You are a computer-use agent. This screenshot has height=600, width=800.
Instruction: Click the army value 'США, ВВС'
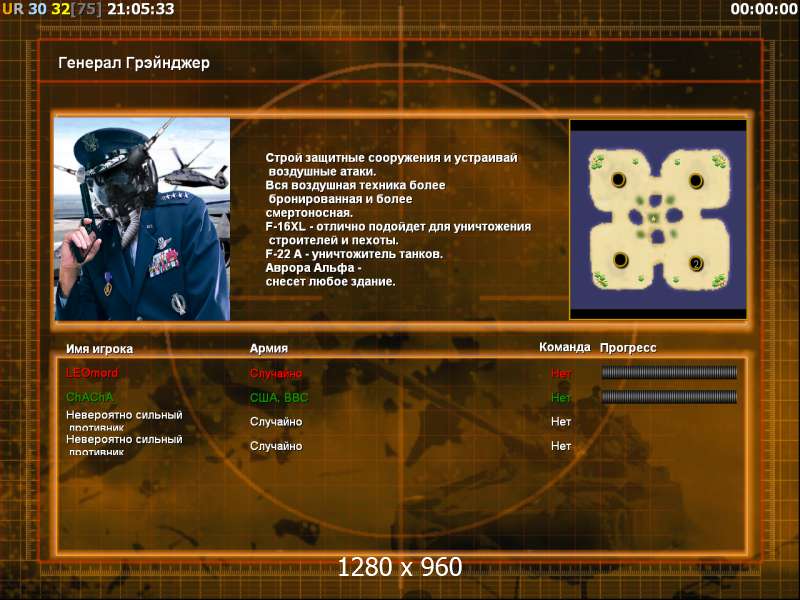point(279,397)
